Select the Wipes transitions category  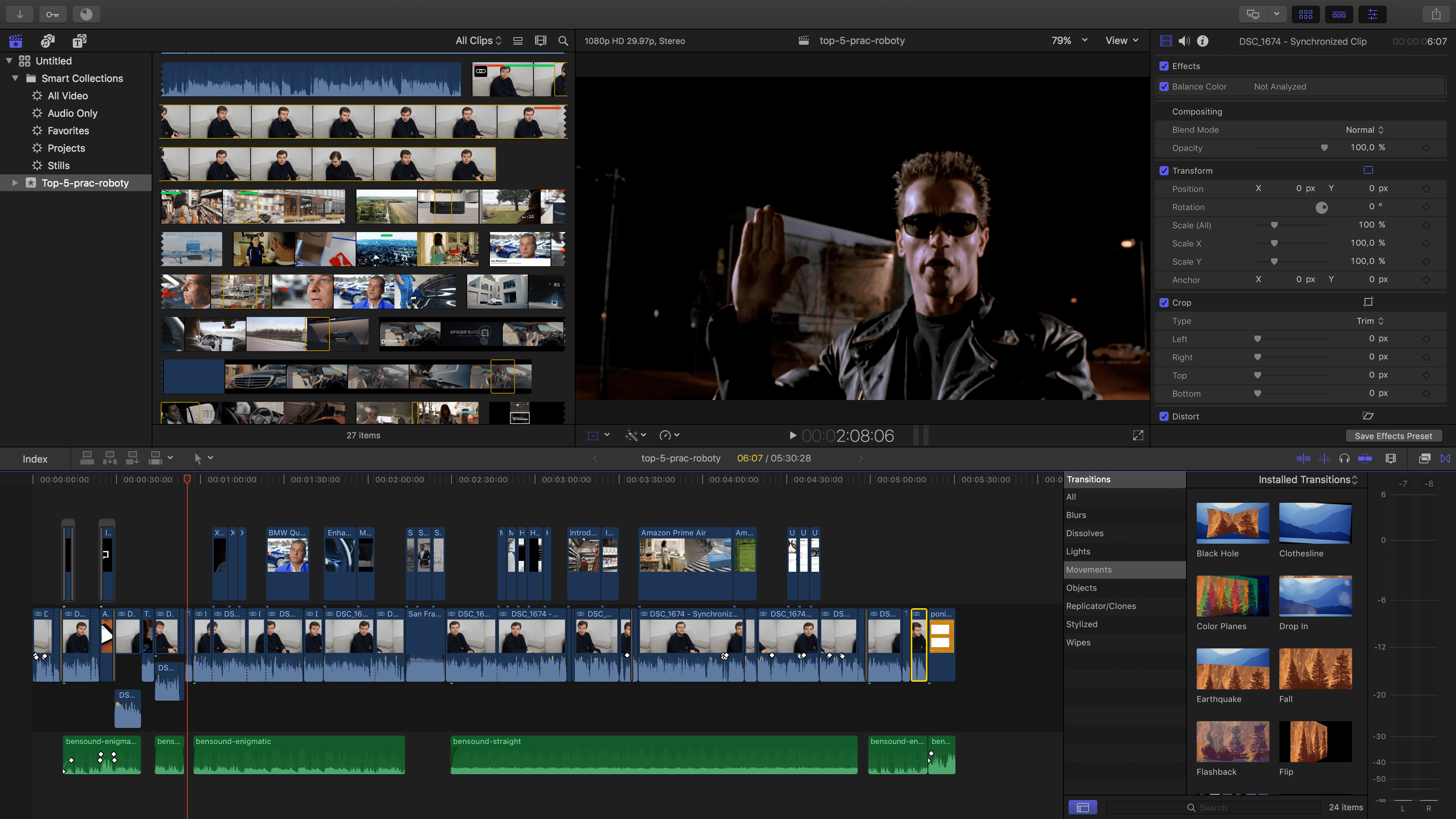1125,642
